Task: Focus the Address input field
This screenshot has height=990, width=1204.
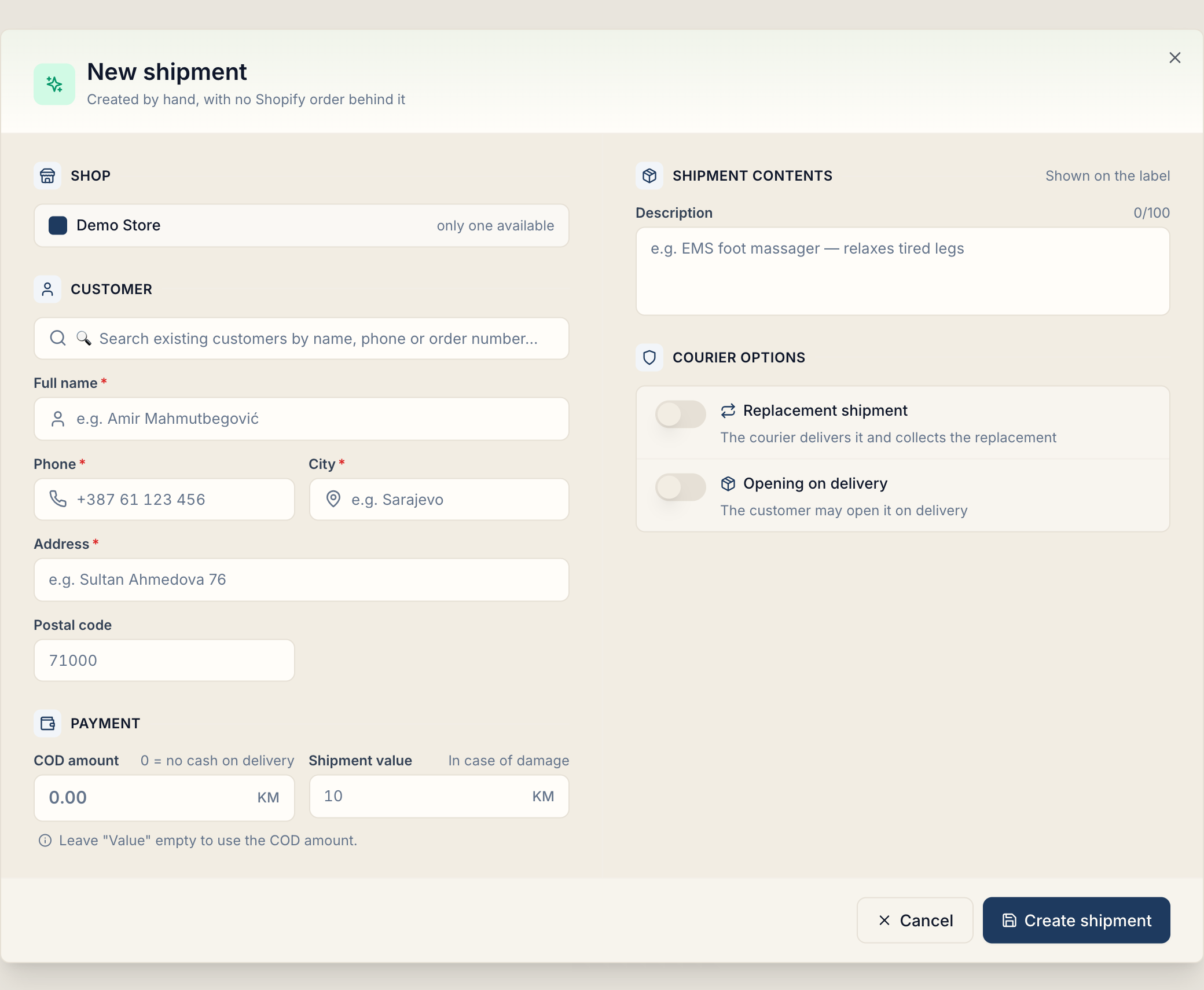Action: click(x=302, y=580)
